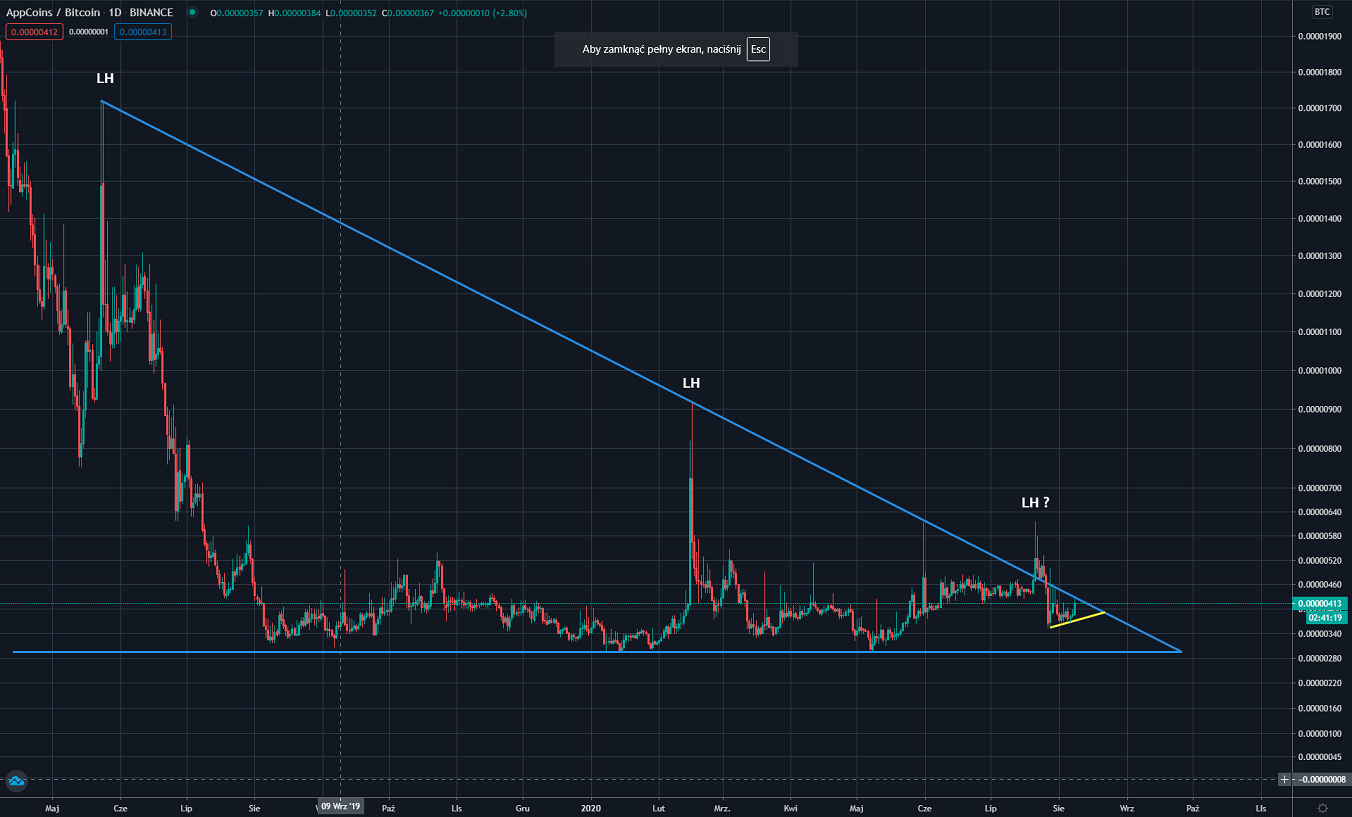Click the high value 0.00000384
The height and width of the screenshot is (817, 1352).
coord(297,12)
